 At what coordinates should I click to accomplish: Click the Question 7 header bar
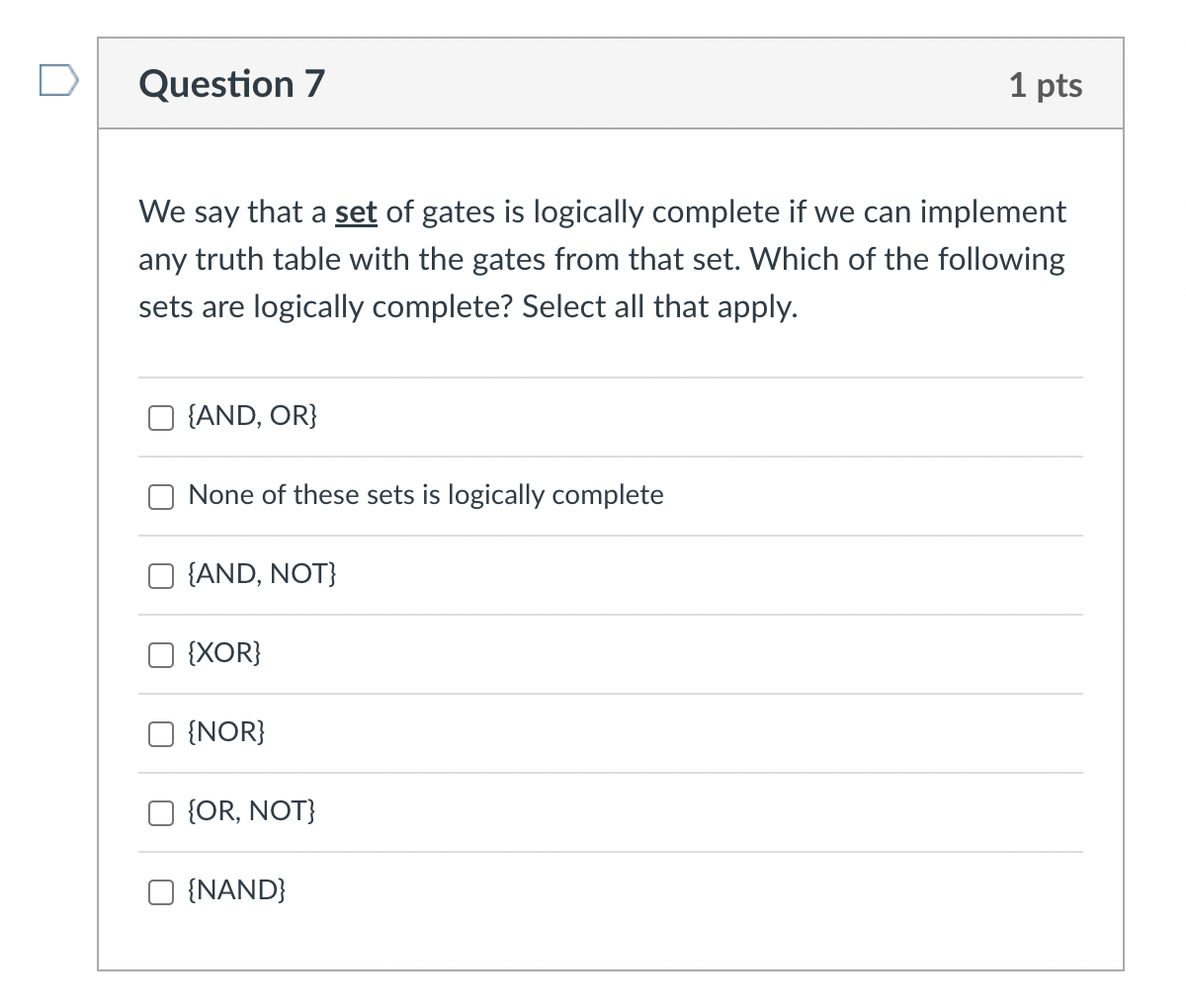coord(611,84)
